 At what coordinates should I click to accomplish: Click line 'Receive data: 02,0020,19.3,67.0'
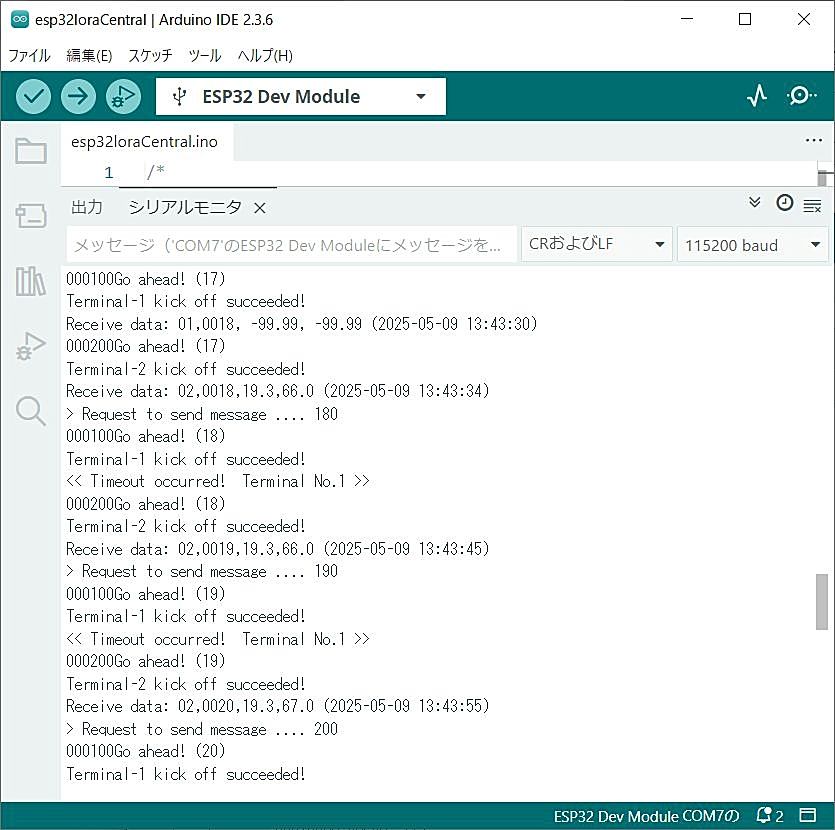point(277,706)
